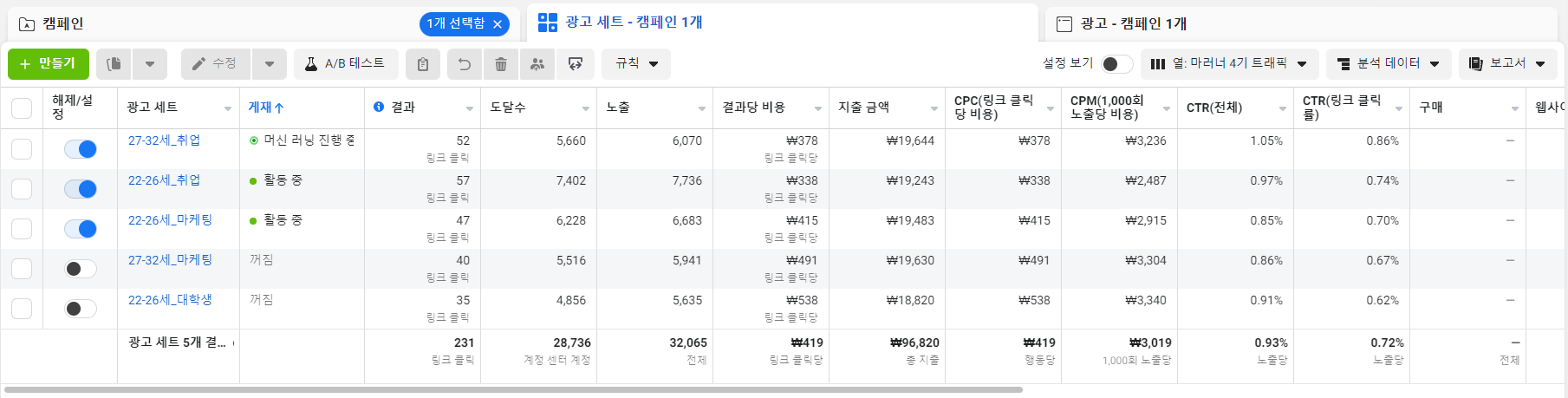Open the 보고서 dropdown
Image resolution: width=1568 pixels, height=398 pixels.
(x=1508, y=64)
